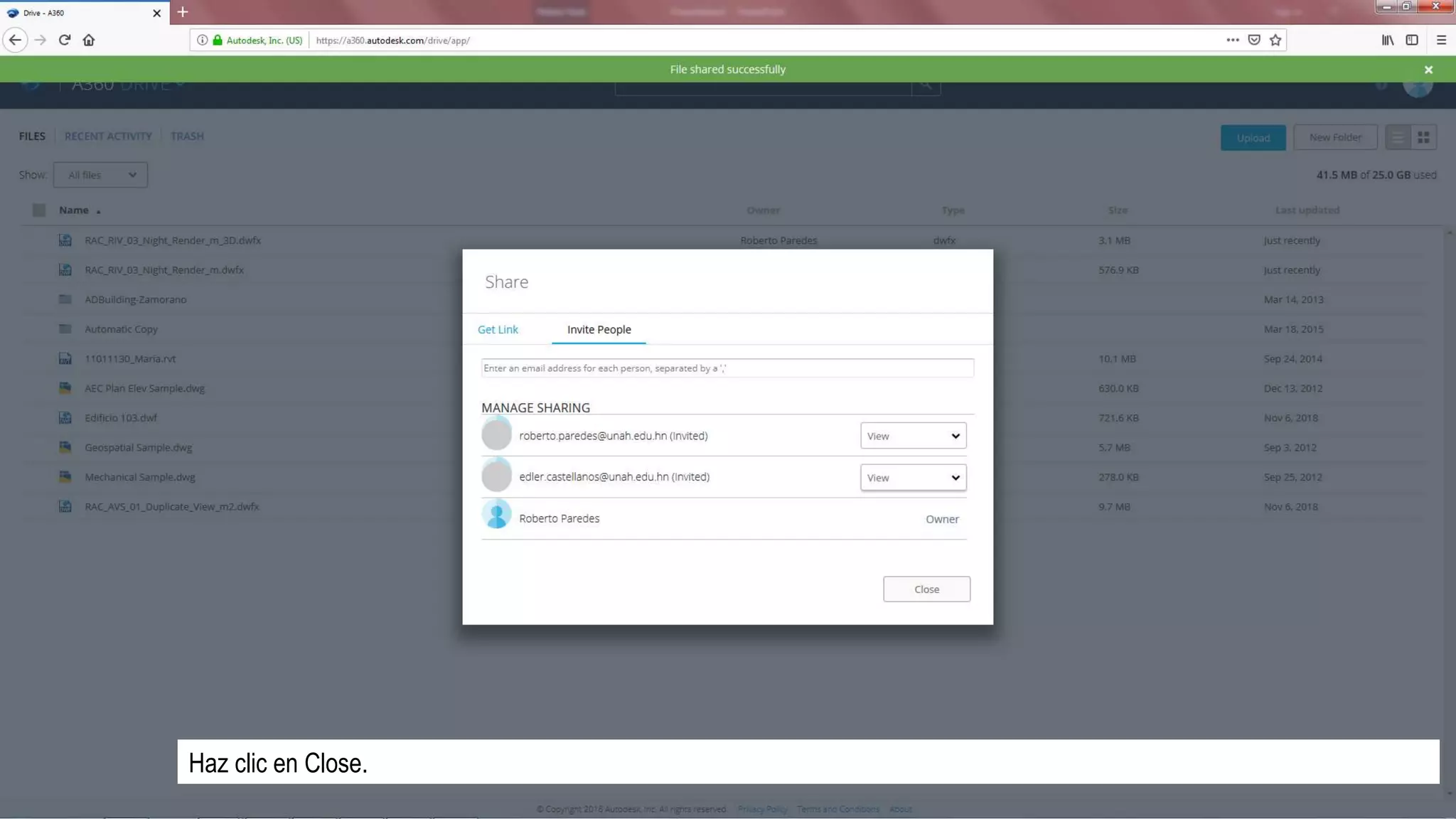
Task: Expand the All files filter dropdown
Action: [x=100, y=175]
